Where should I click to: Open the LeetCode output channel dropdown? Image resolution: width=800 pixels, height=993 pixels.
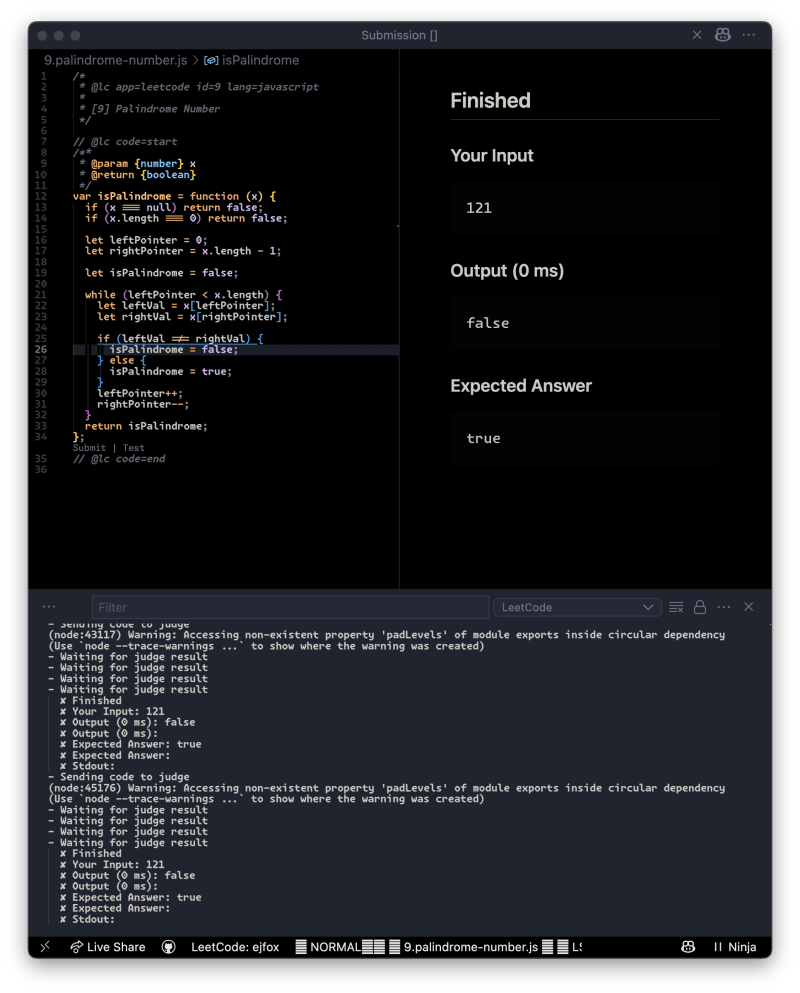tap(577, 607)
